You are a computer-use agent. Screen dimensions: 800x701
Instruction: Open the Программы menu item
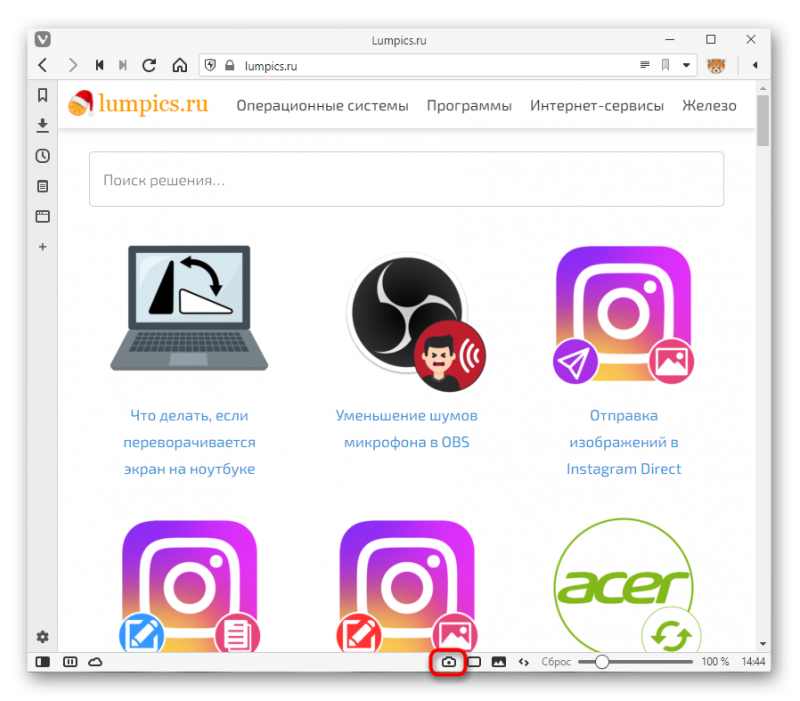469,106
